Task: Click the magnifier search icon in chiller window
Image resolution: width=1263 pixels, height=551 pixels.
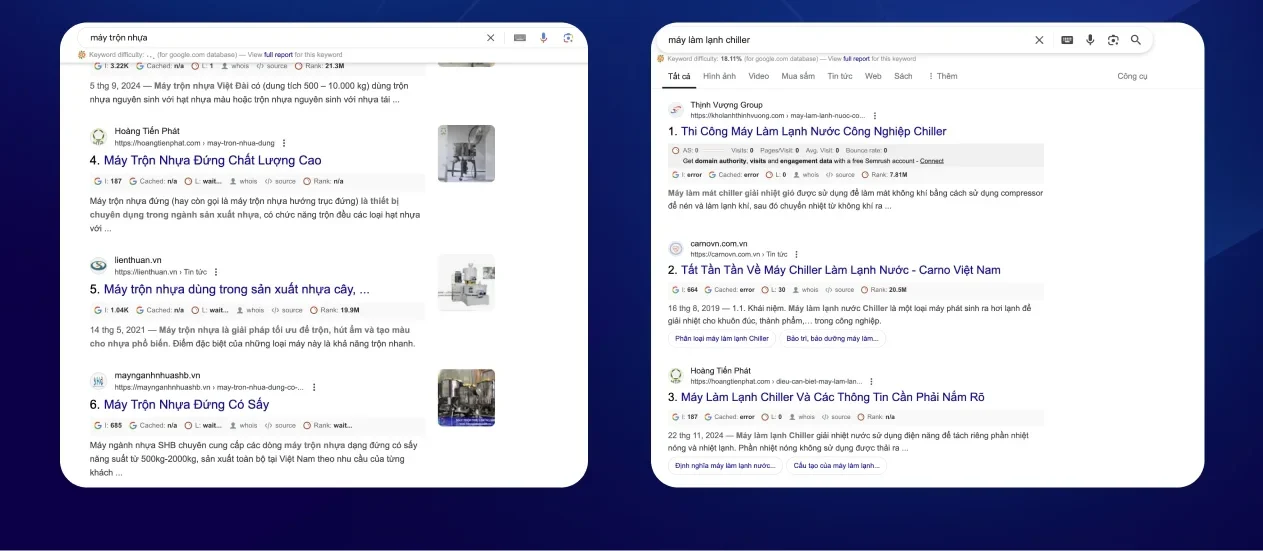Action: click(x=1136, y=40)
